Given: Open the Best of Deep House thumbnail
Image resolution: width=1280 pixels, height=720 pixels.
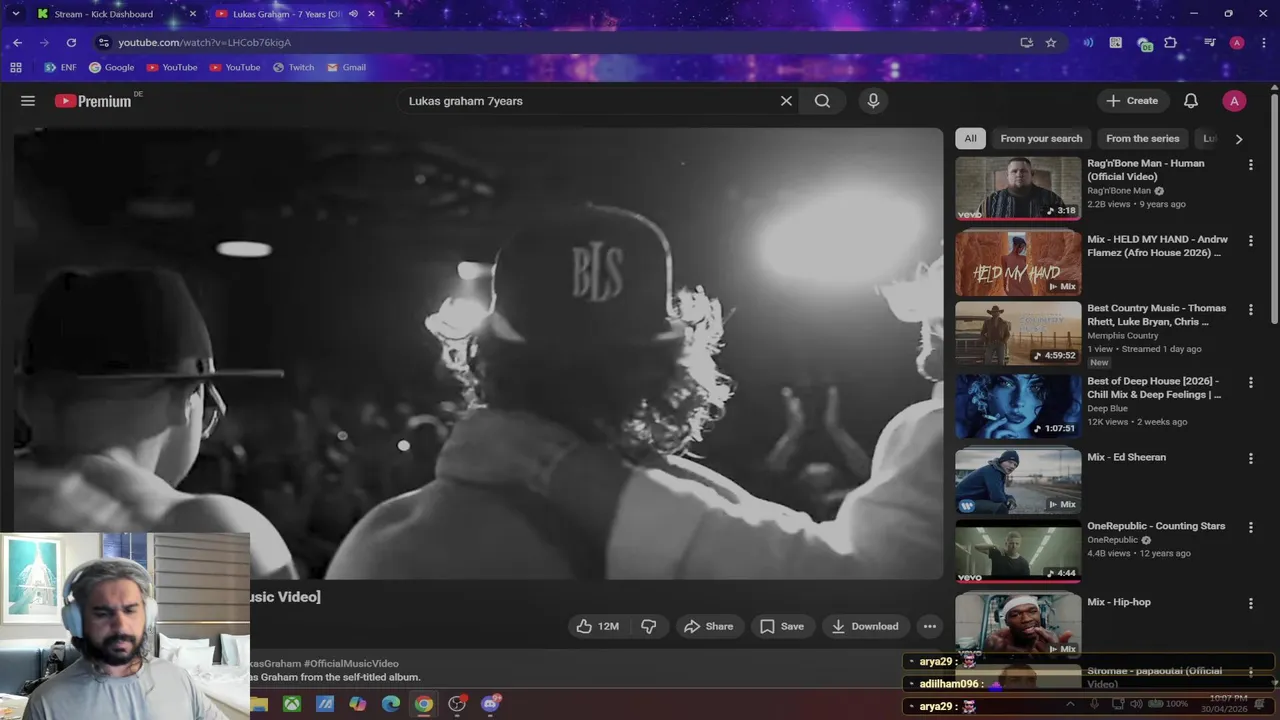Looking at the screenshot, I should click(1018, 406).
